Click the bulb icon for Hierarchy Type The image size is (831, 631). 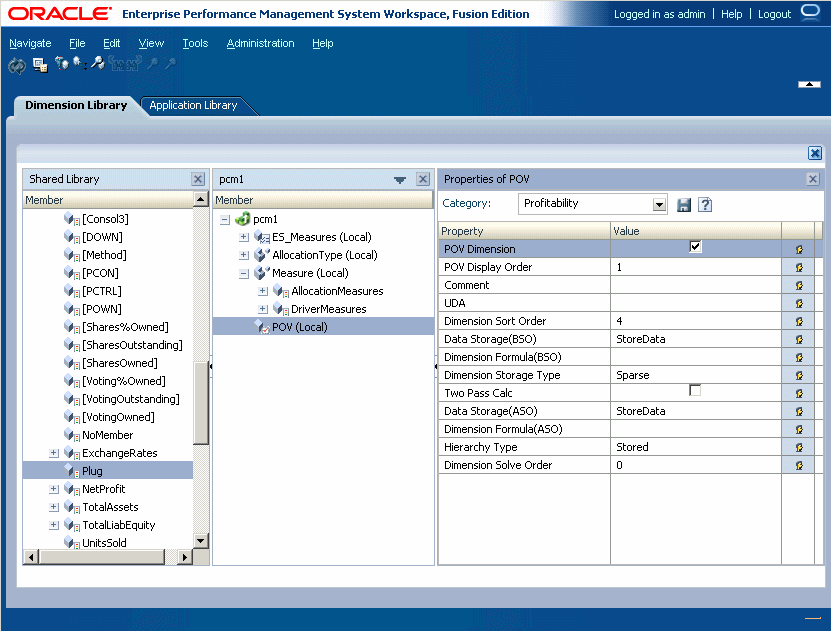[799, 448]
